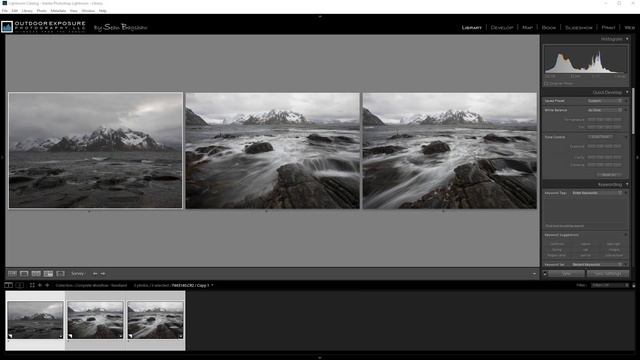The image size is (640, 360).
Task: Click the filter lock icon
Action: click(x=634, y=285)
